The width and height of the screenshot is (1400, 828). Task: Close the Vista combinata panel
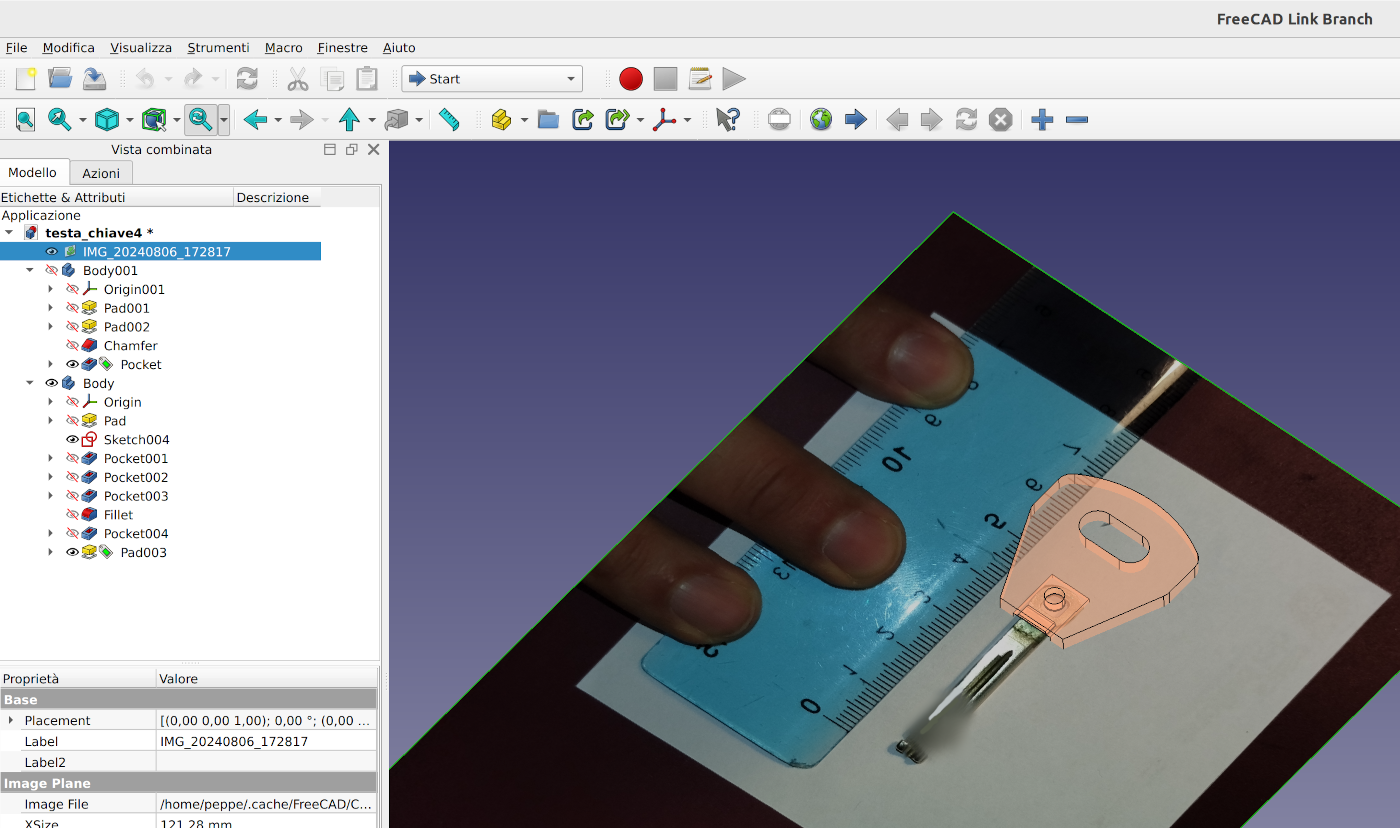pyautogui.click(x=374, y=150)
